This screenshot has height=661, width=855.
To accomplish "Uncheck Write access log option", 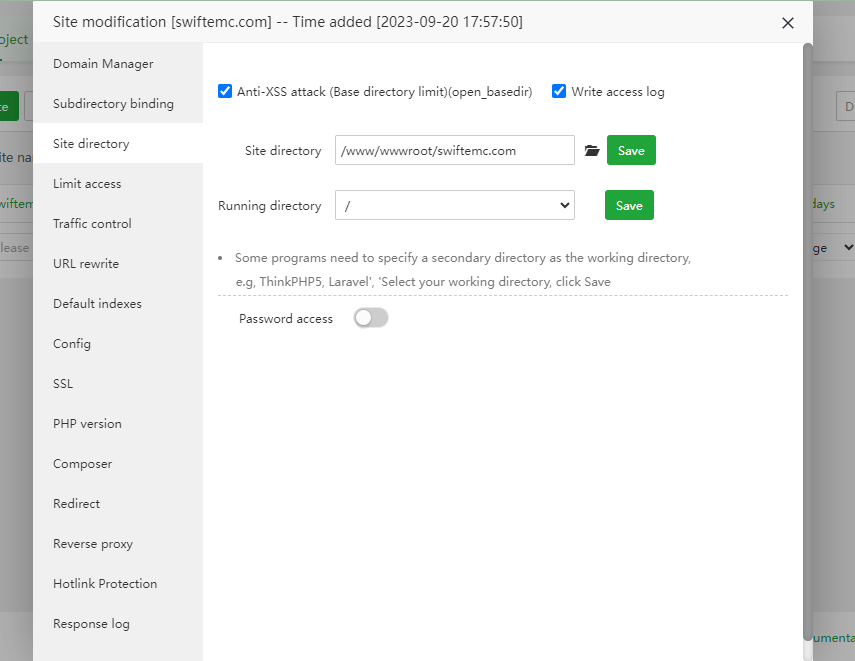I will (559, 92).
